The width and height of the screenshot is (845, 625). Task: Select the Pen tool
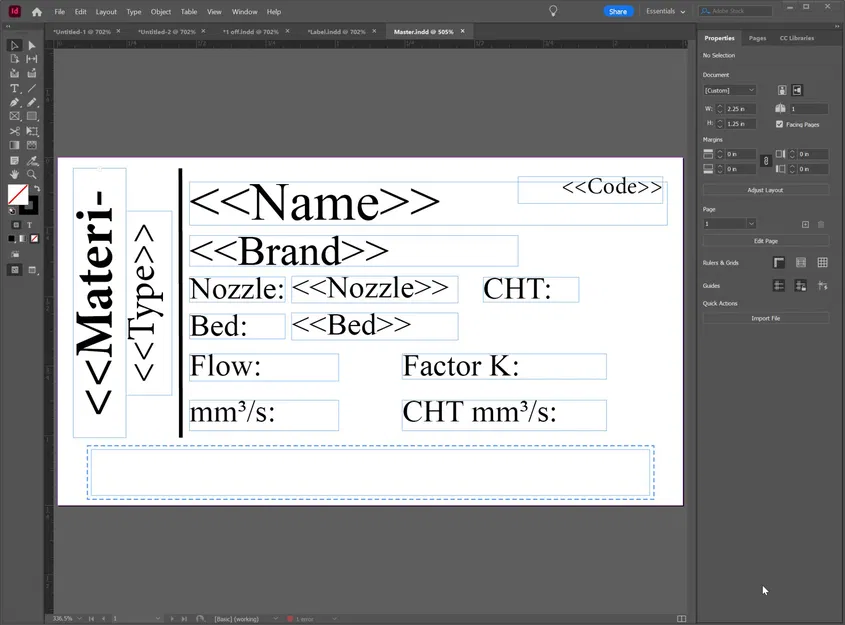(x=14, y=103)
